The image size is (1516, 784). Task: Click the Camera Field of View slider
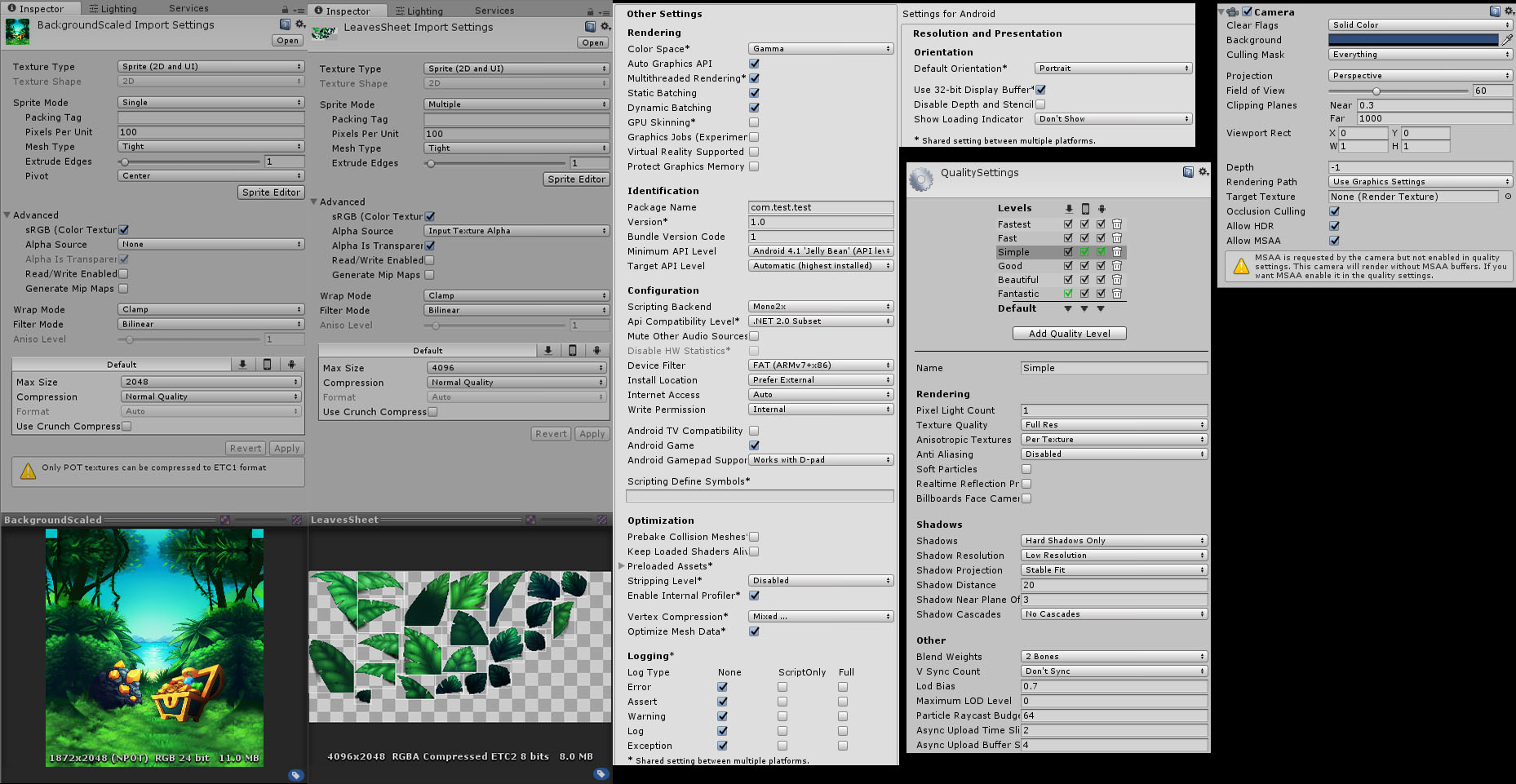point(1399,91)
